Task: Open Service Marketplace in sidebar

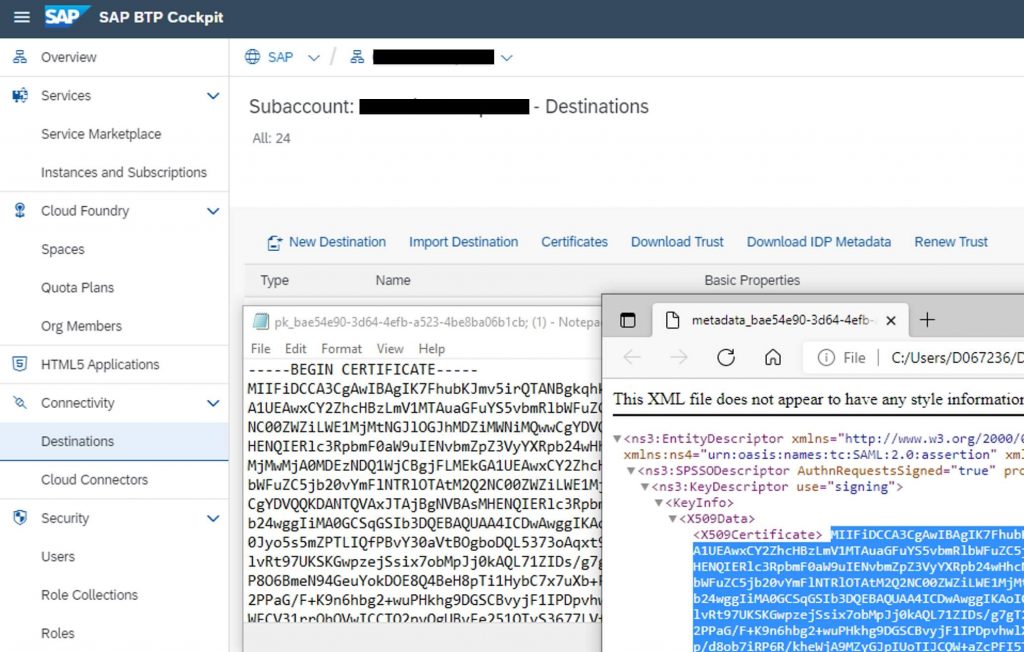Action: [x=101, y=134]
